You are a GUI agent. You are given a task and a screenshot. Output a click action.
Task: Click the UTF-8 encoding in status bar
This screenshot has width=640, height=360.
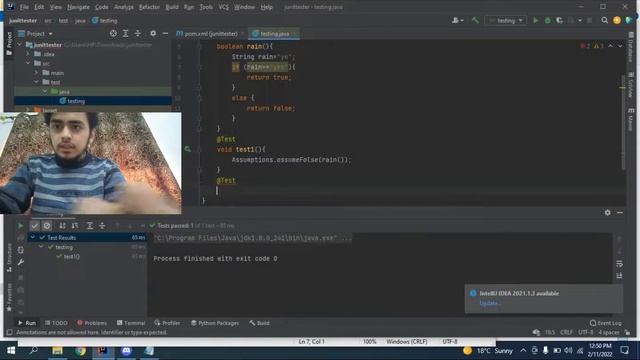click(x=585, y=332)
